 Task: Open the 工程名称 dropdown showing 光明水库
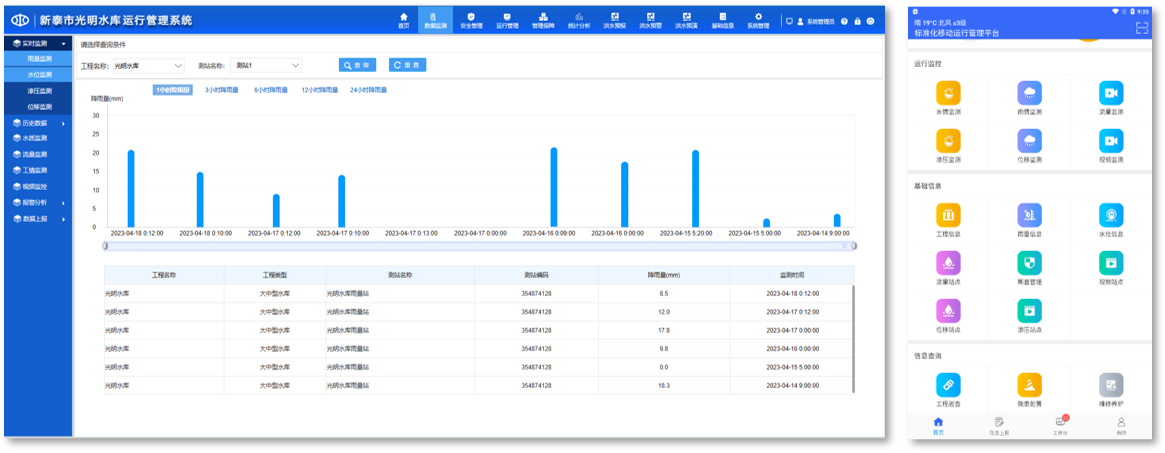148,65
